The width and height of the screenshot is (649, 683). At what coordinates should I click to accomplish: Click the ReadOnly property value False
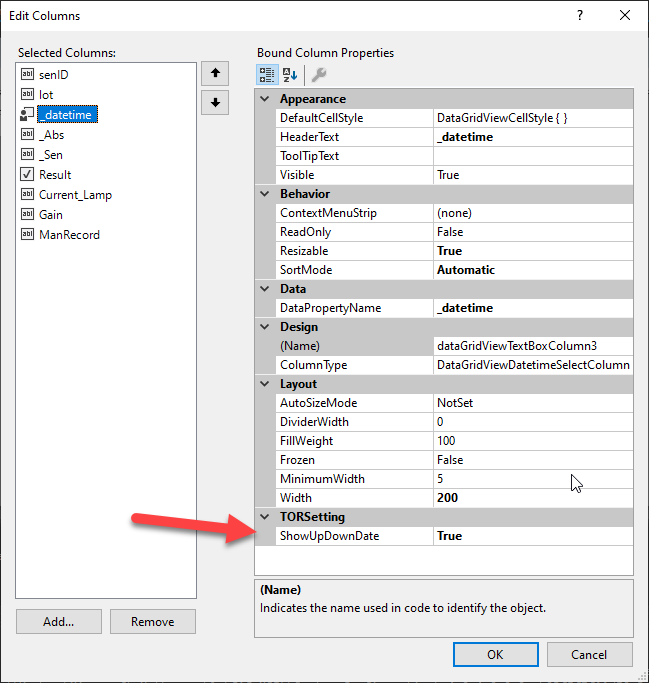point(533,232)
